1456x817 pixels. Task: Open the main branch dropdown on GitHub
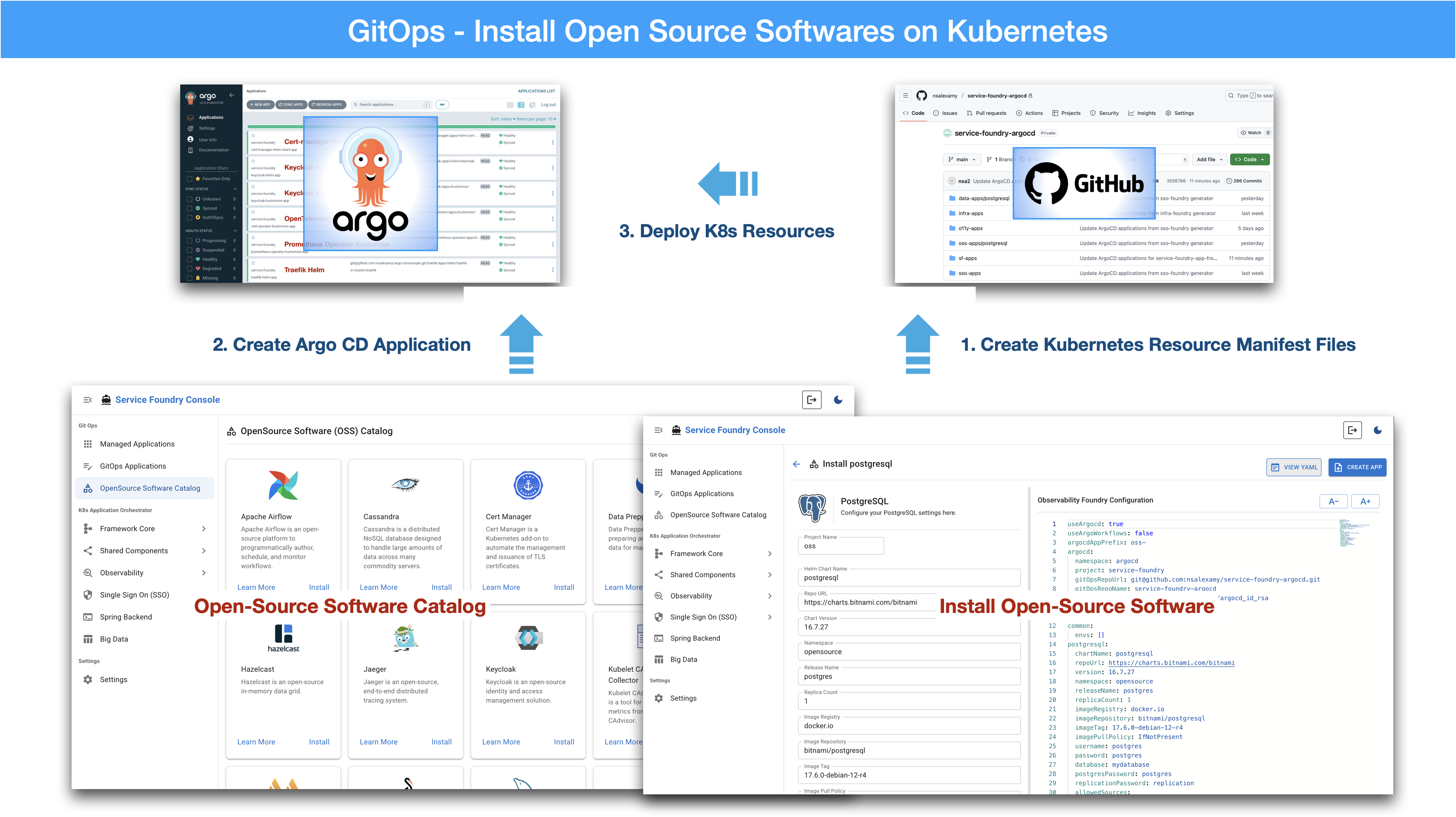(x=962, y=160)
